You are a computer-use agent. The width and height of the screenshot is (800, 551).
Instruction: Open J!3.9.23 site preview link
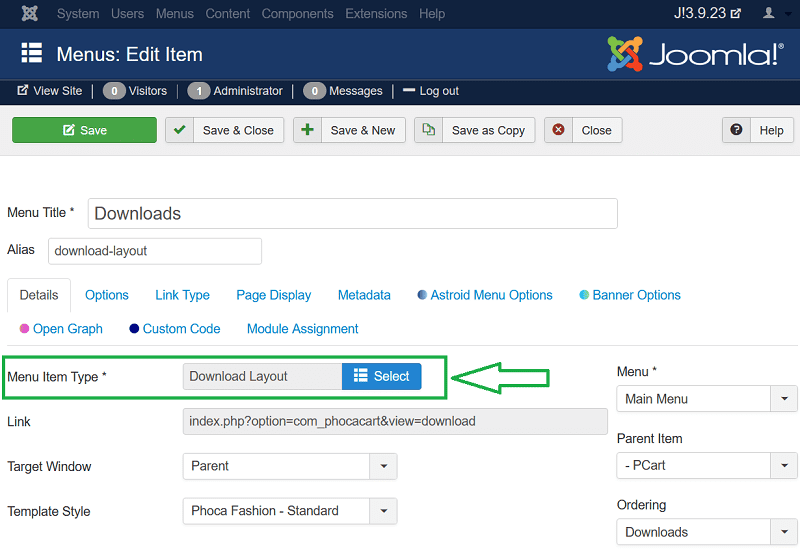coord(708,14)
